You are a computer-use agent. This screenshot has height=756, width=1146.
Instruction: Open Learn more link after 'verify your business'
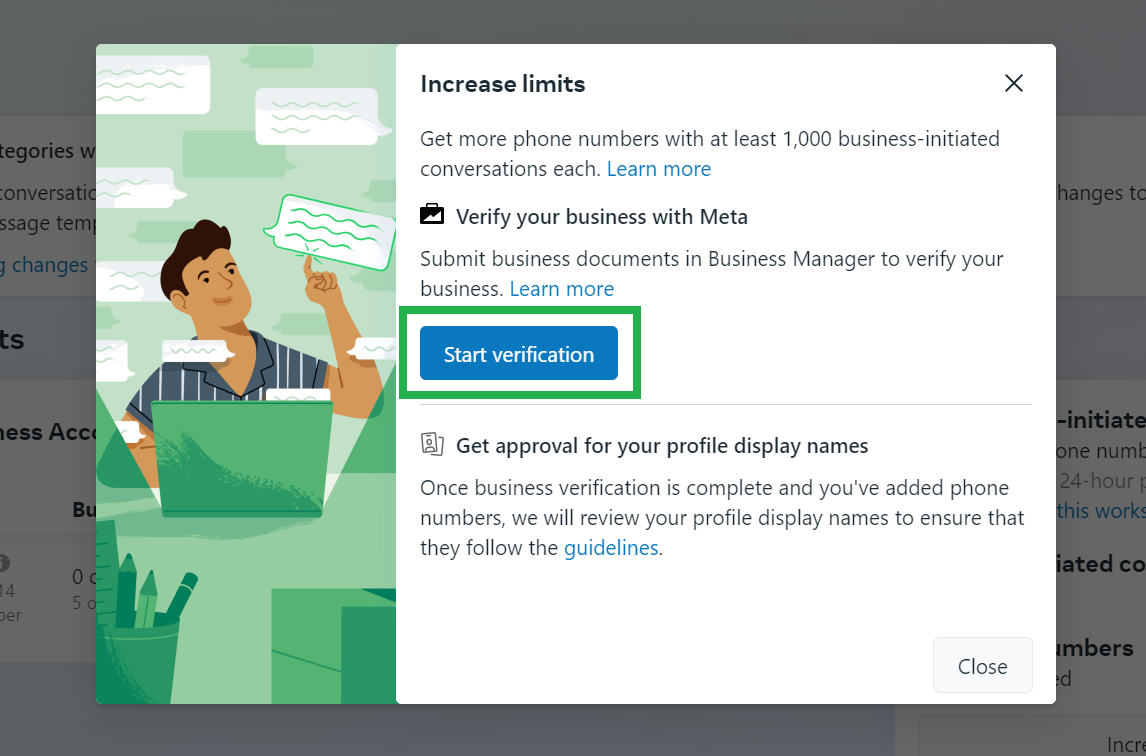(x=561, y=289)
